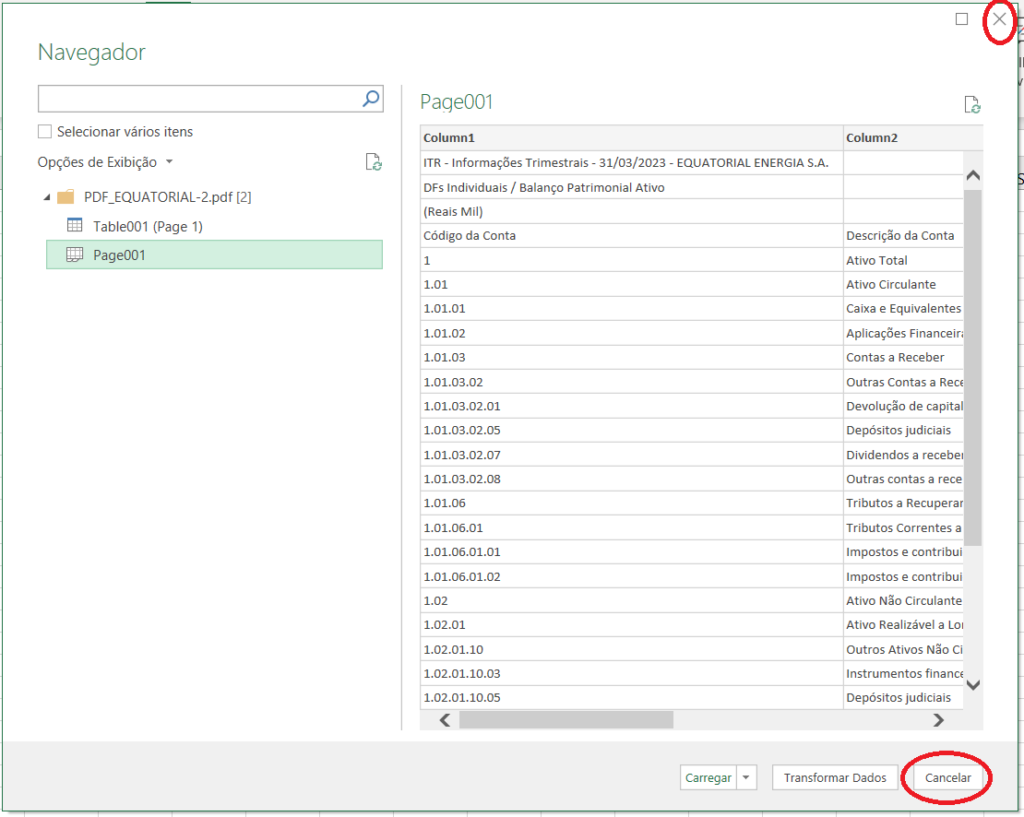Open Opções de Exibição dropdown
Screen dimensions: 1024x817
(x=104, y=162)
